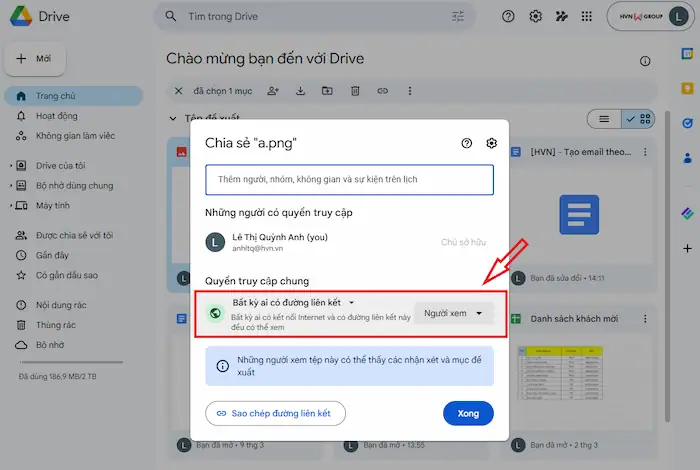Click help icon in share dialog

click(466, 143)
